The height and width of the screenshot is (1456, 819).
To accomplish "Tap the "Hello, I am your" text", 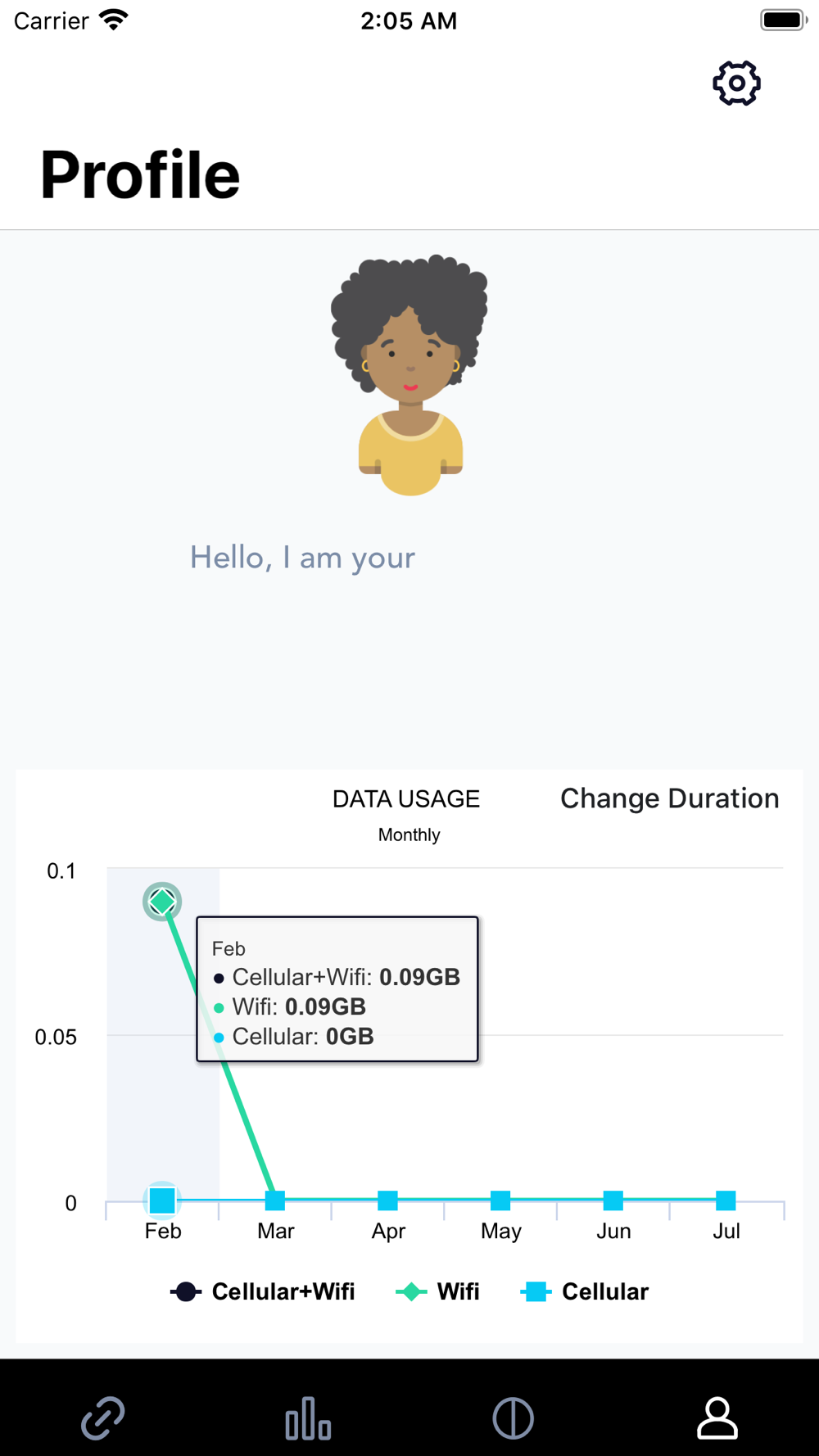I will pos(302,558).
